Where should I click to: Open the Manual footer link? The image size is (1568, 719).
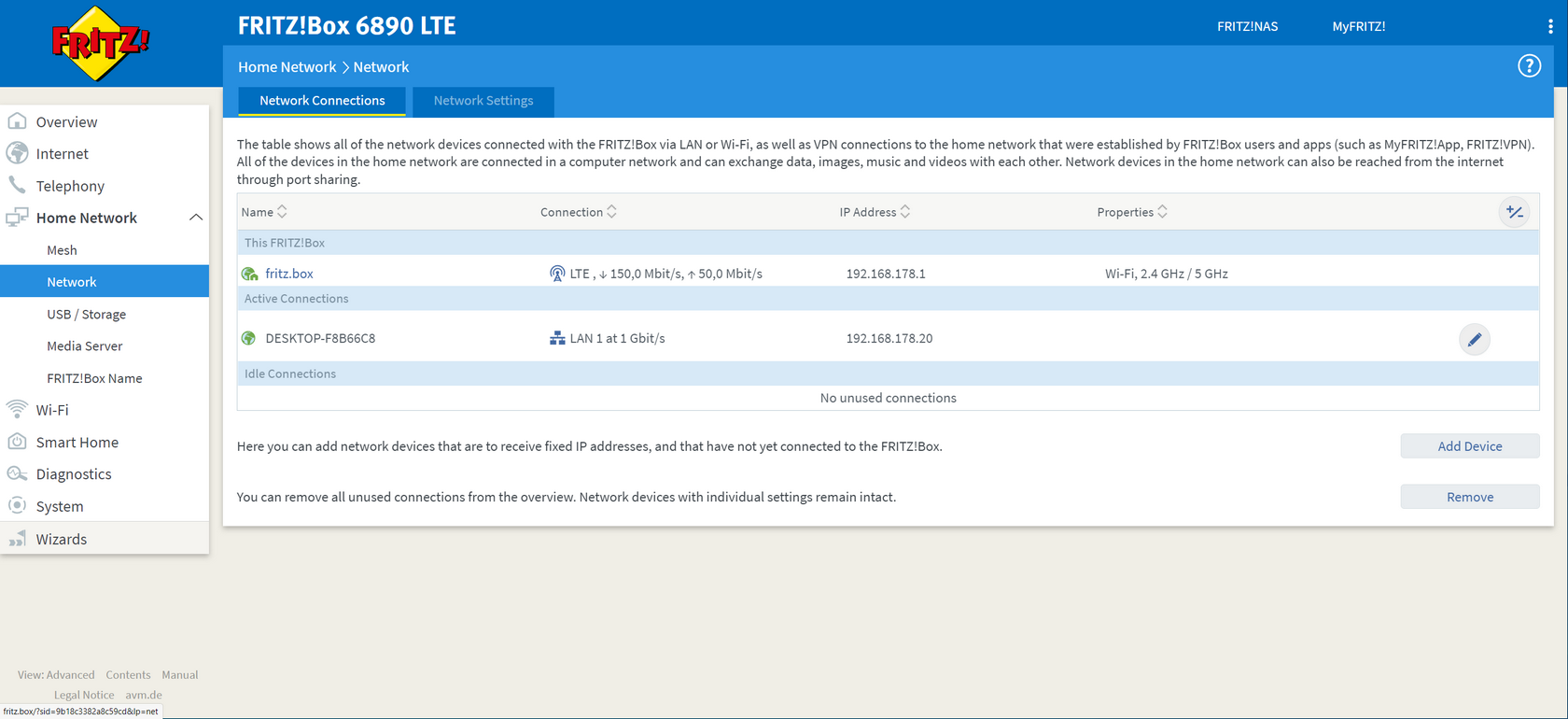[180, 675]
